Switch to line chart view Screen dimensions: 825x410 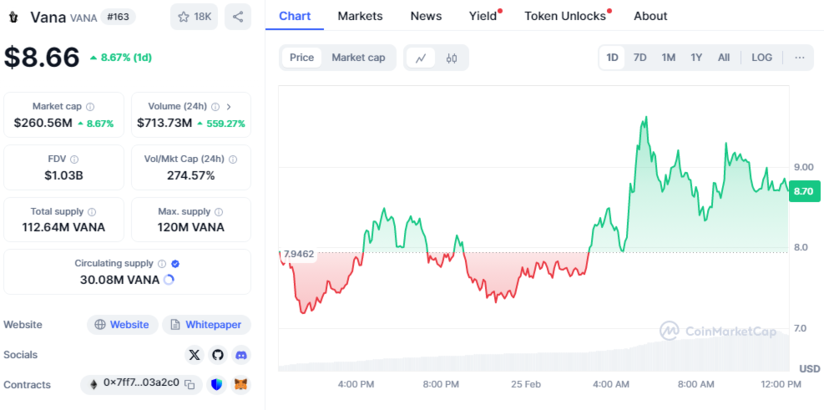421,58
